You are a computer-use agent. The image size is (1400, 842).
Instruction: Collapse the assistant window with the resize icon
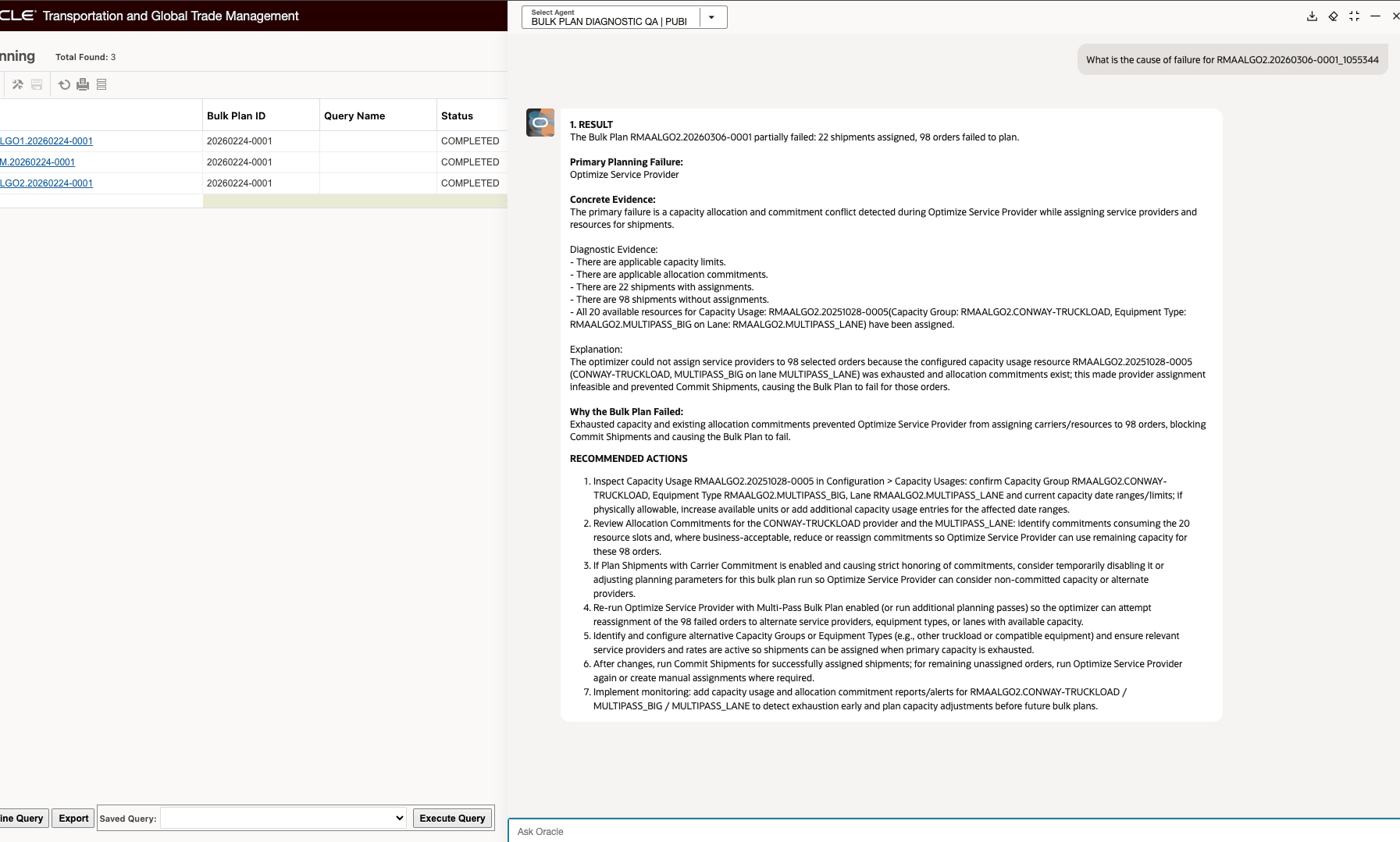click(1355, 16)
